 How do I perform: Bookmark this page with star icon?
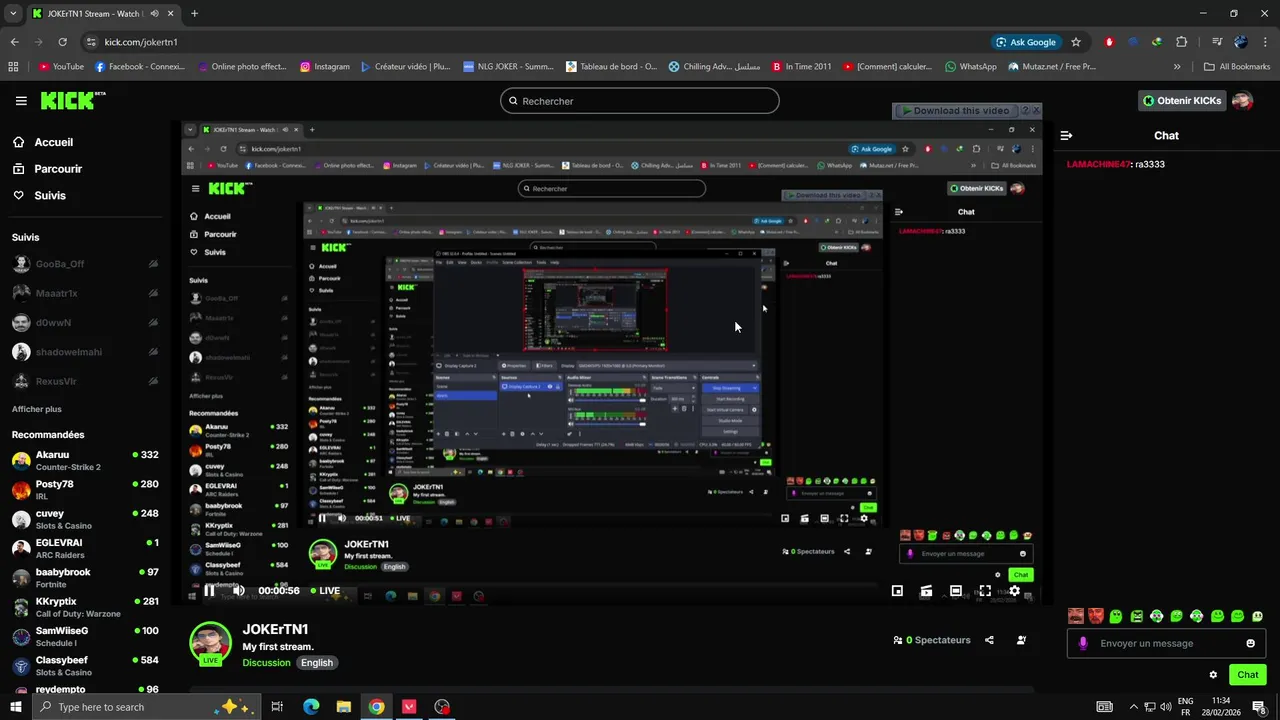pyautogui.click(x=1076, y=42)
